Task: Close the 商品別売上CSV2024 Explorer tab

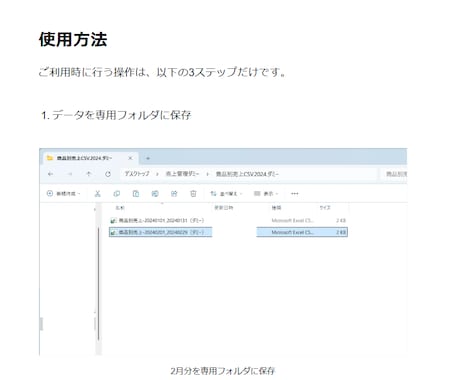Action: click(130, 158)
